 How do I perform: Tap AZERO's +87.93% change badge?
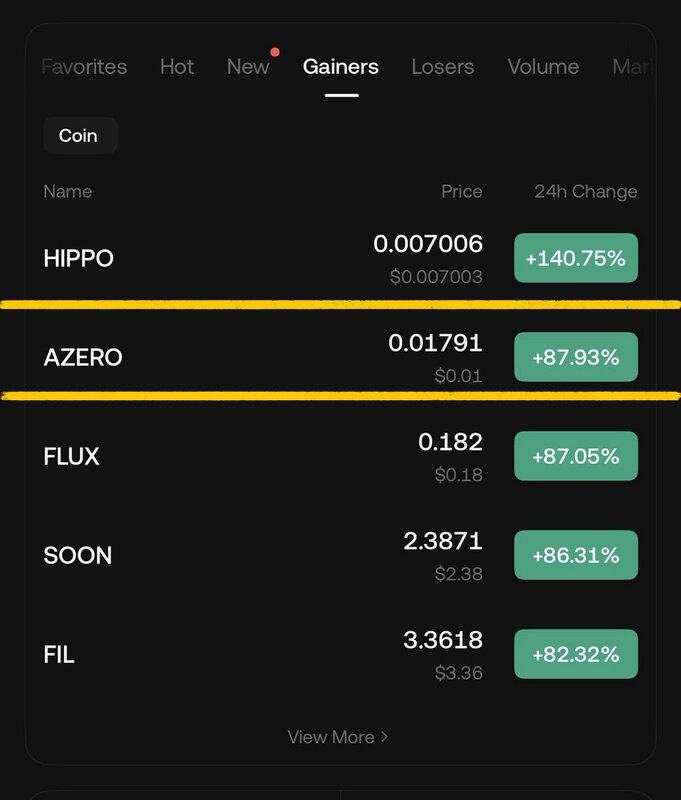click(576, 357)
